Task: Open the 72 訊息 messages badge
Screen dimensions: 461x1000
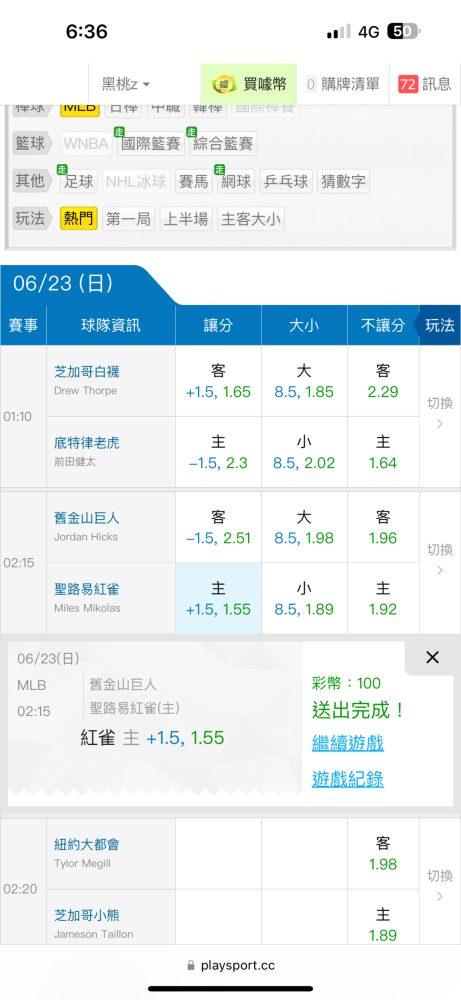Action: point(424,84)
